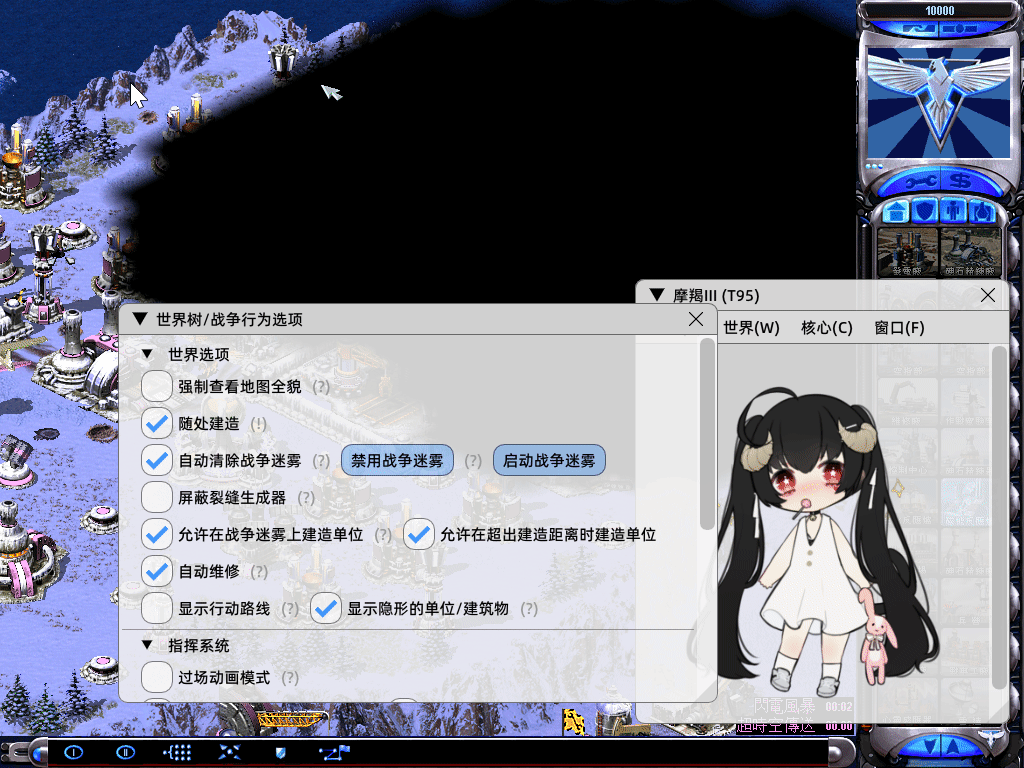Click the 禁用战争迷雾 button
The height and width of the screenshot is (768, 1024).
pyautogui.click(x=397, y=460)
